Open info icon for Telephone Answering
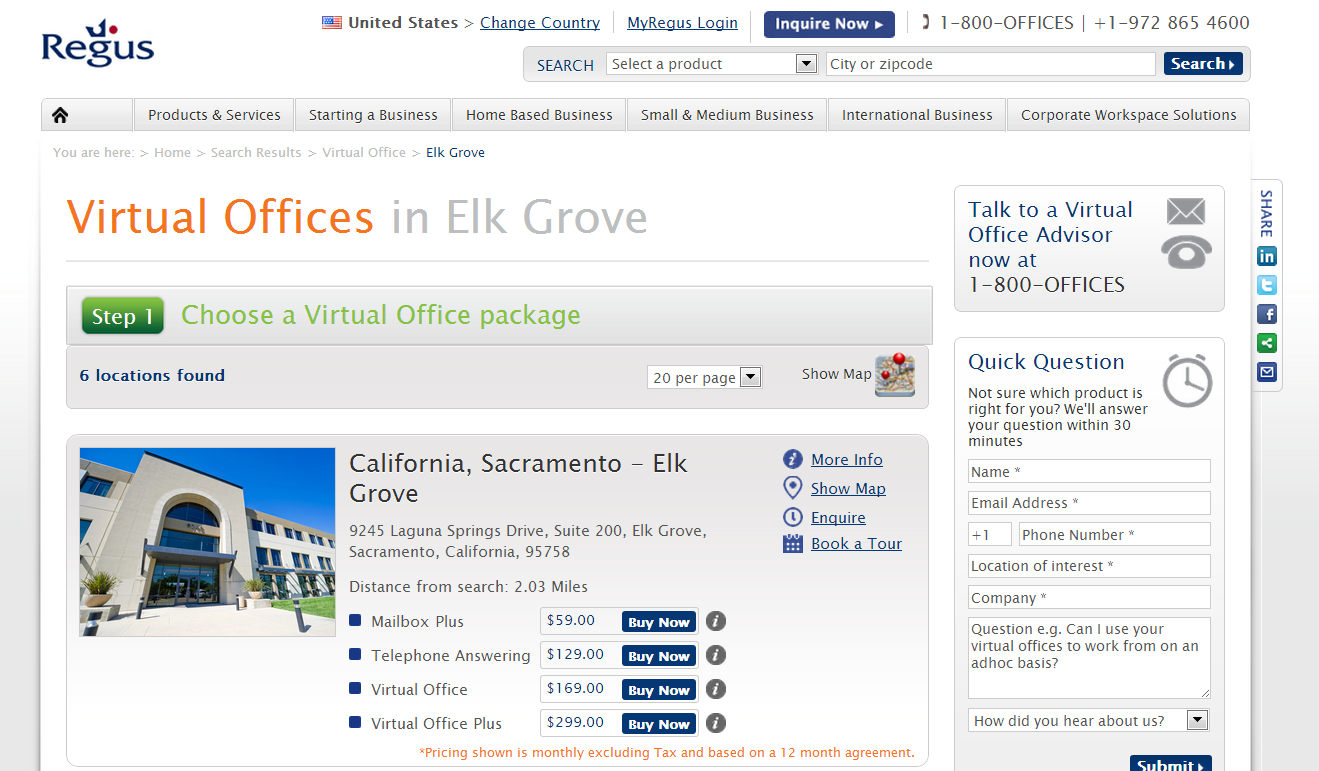 716,655
